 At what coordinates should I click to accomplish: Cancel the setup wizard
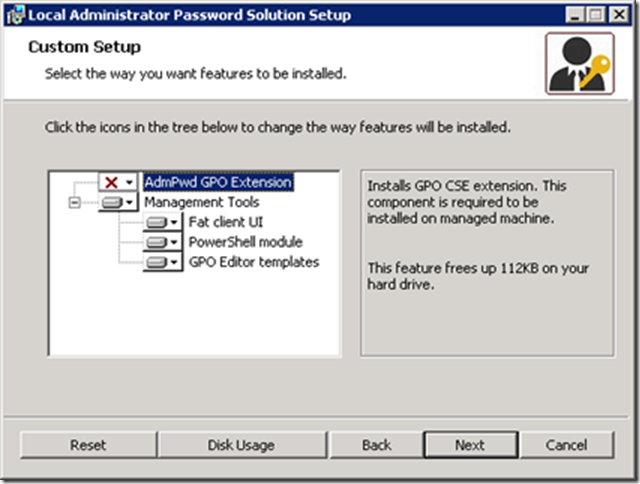pos(566,445)
